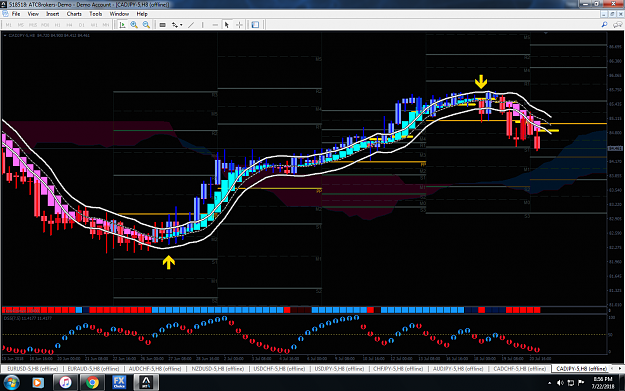The image size is (625, 391).
Task: Open iTunes from the taskbar
Action: pyautogui.click(x=65, y=383)
